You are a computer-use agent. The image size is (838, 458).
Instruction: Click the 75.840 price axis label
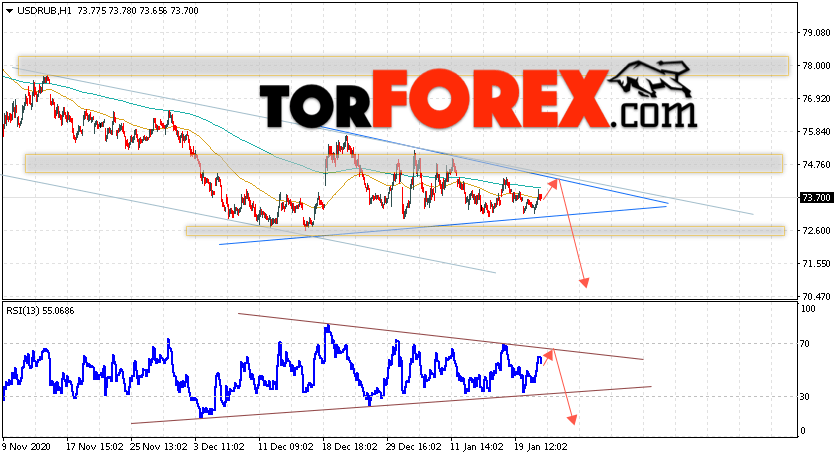coord(816,132)
